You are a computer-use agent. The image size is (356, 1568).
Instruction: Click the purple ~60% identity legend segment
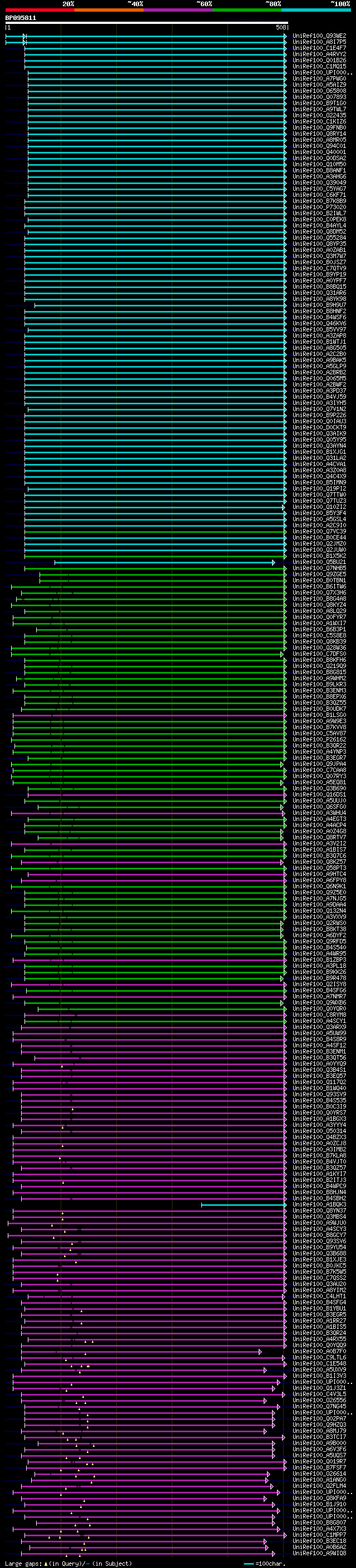pyautogui.click(x=177, y=10)
